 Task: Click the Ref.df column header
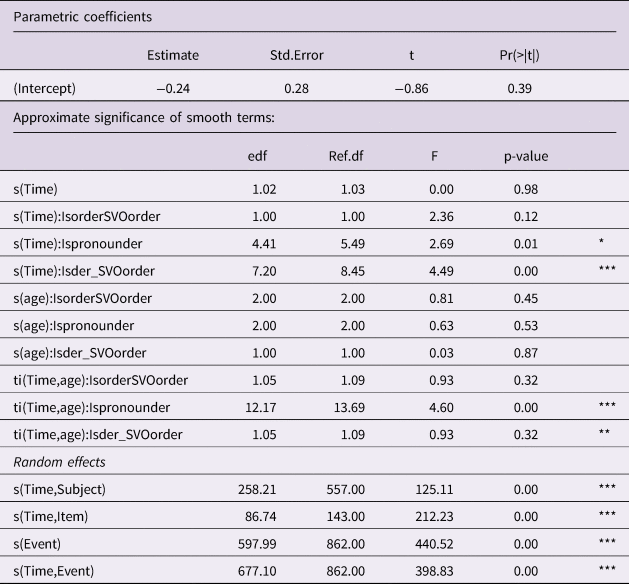pos(345,156)
